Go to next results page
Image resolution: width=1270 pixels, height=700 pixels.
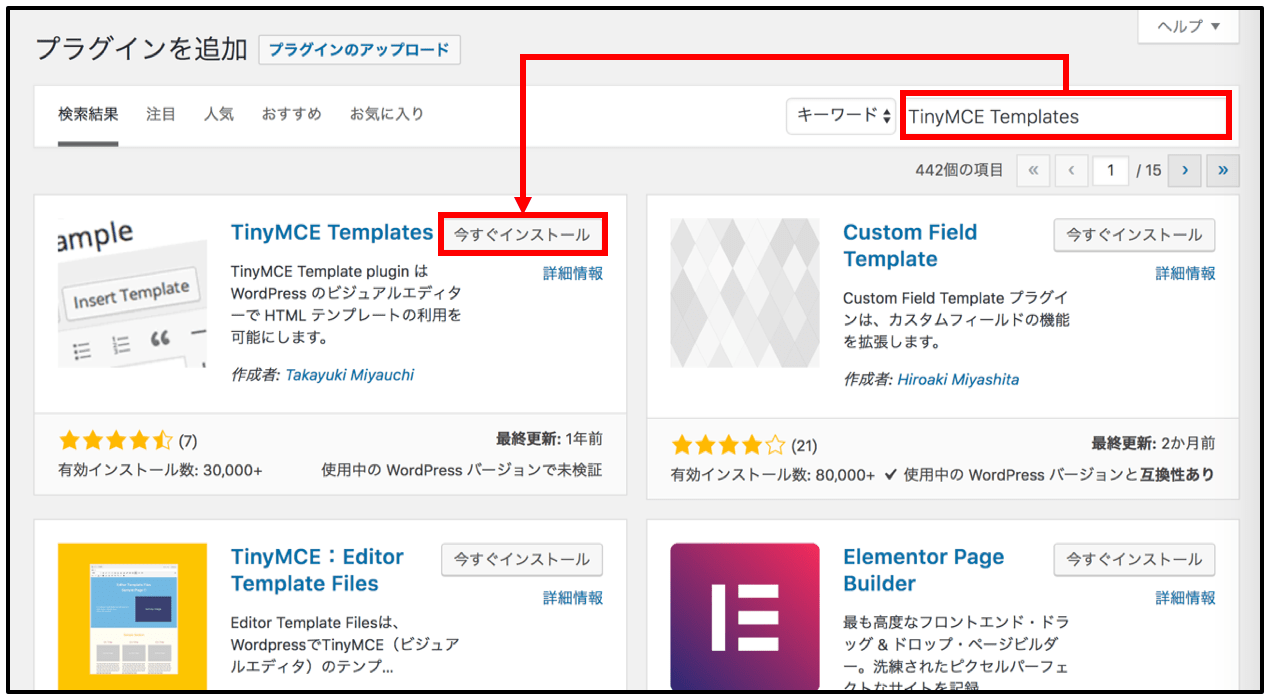[1185, 170]
